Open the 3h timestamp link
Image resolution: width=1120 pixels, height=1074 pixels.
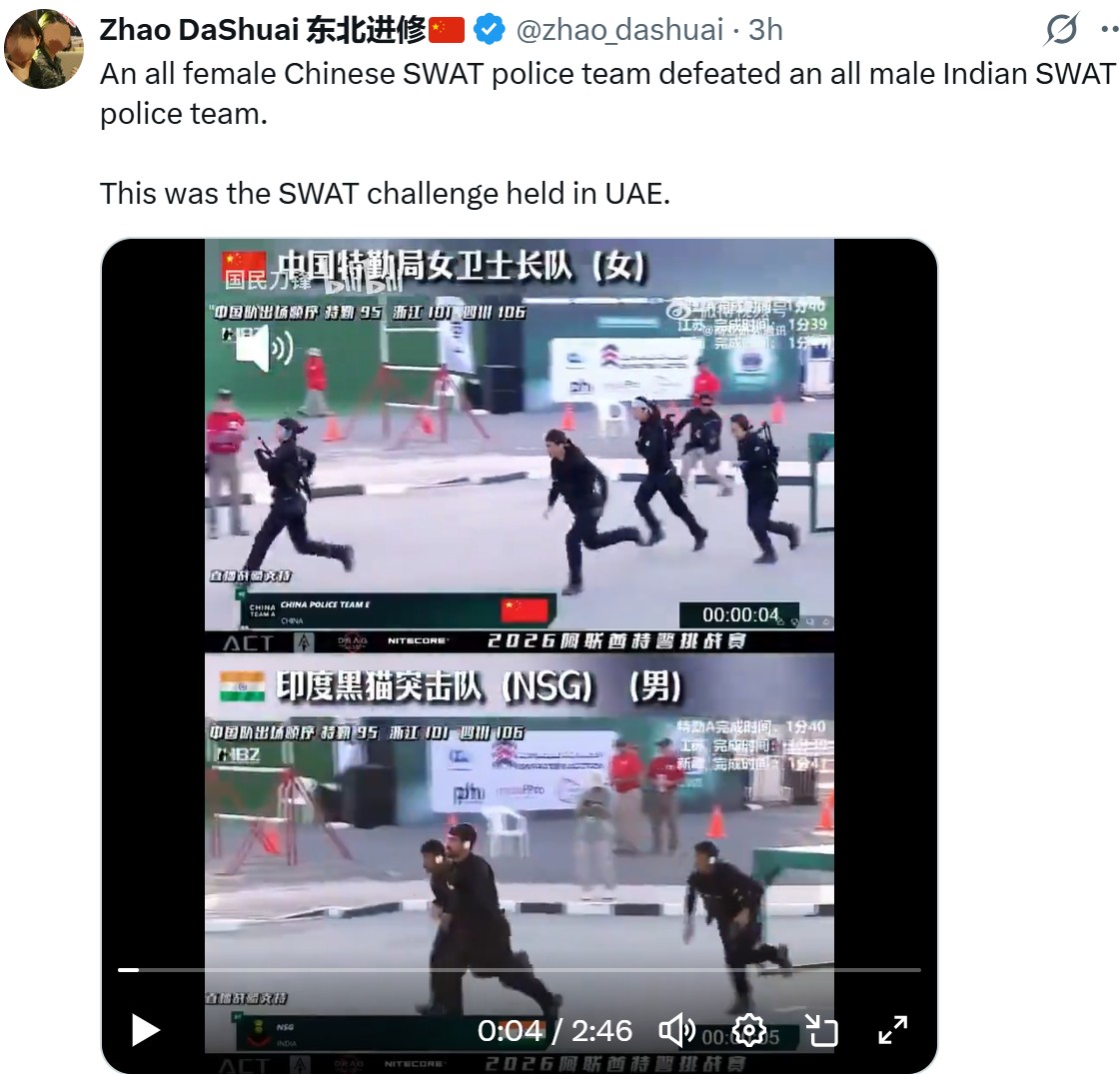tap(765, 29)
